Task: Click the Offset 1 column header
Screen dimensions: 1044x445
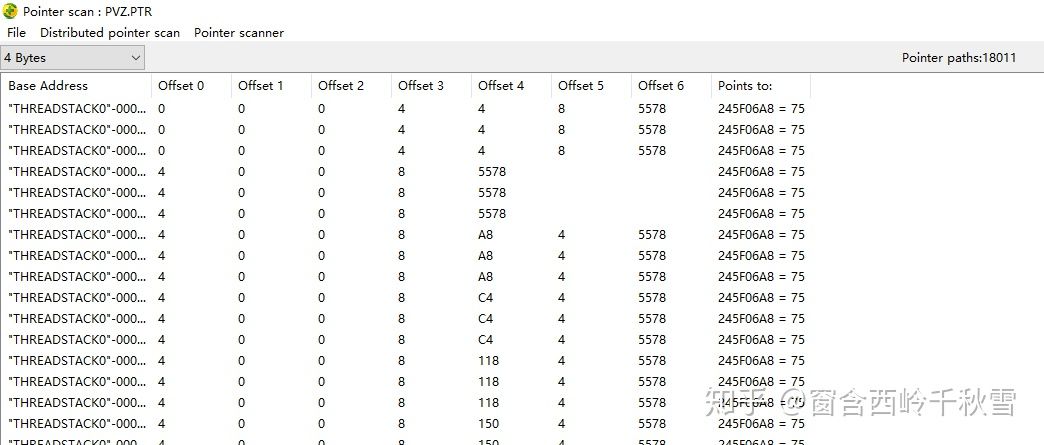Action: click(x=271, y=86)
